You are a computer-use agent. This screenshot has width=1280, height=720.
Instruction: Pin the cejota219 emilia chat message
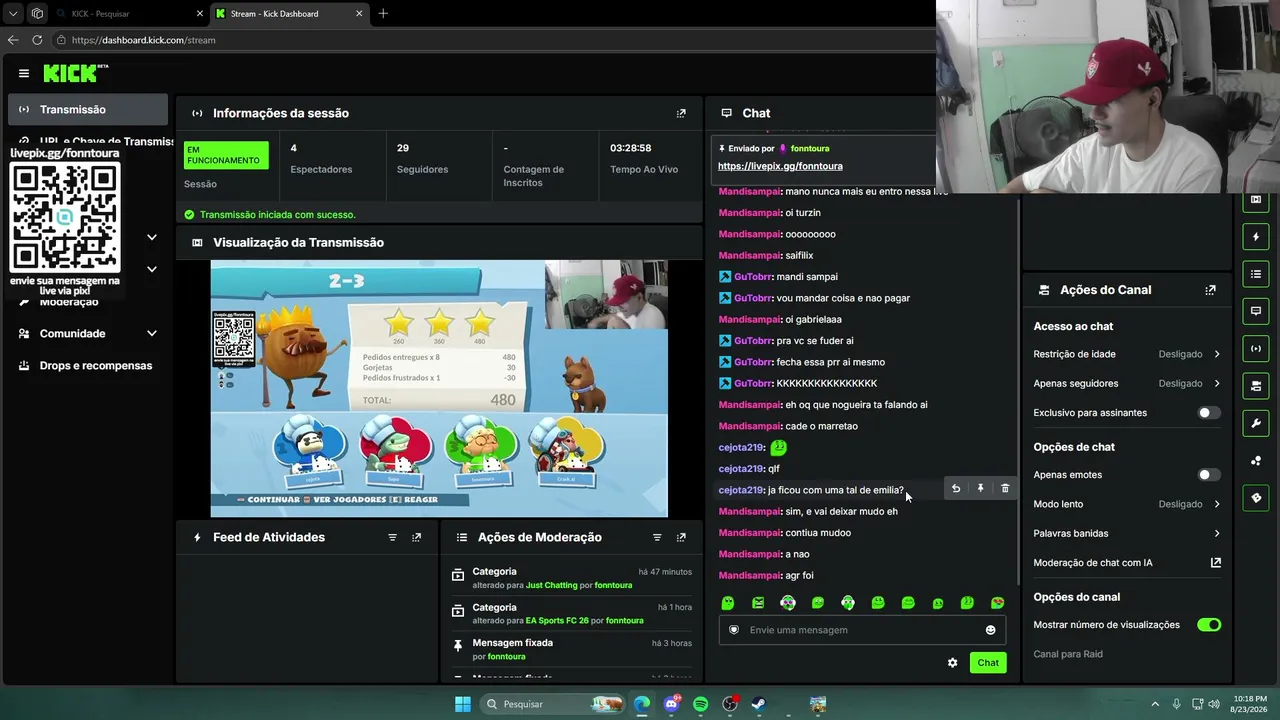point(980,489)
